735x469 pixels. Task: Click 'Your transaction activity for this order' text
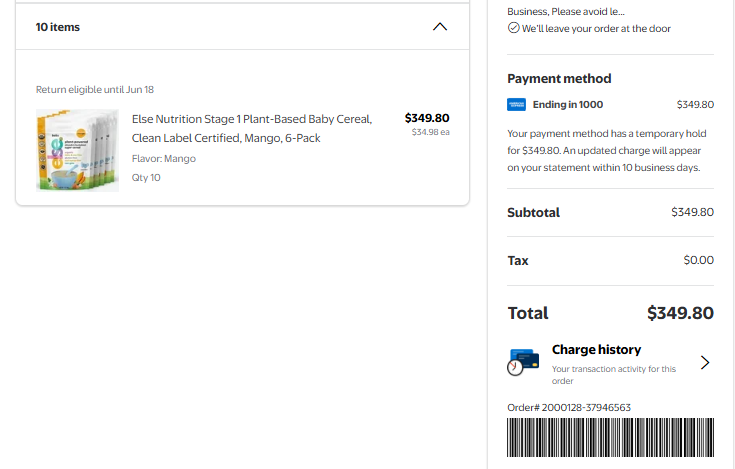614,375
